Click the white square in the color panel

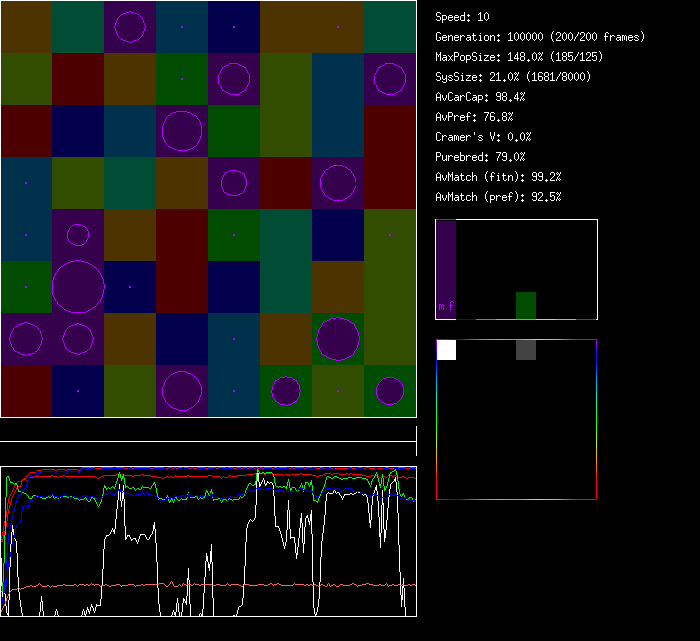(446, 349)
